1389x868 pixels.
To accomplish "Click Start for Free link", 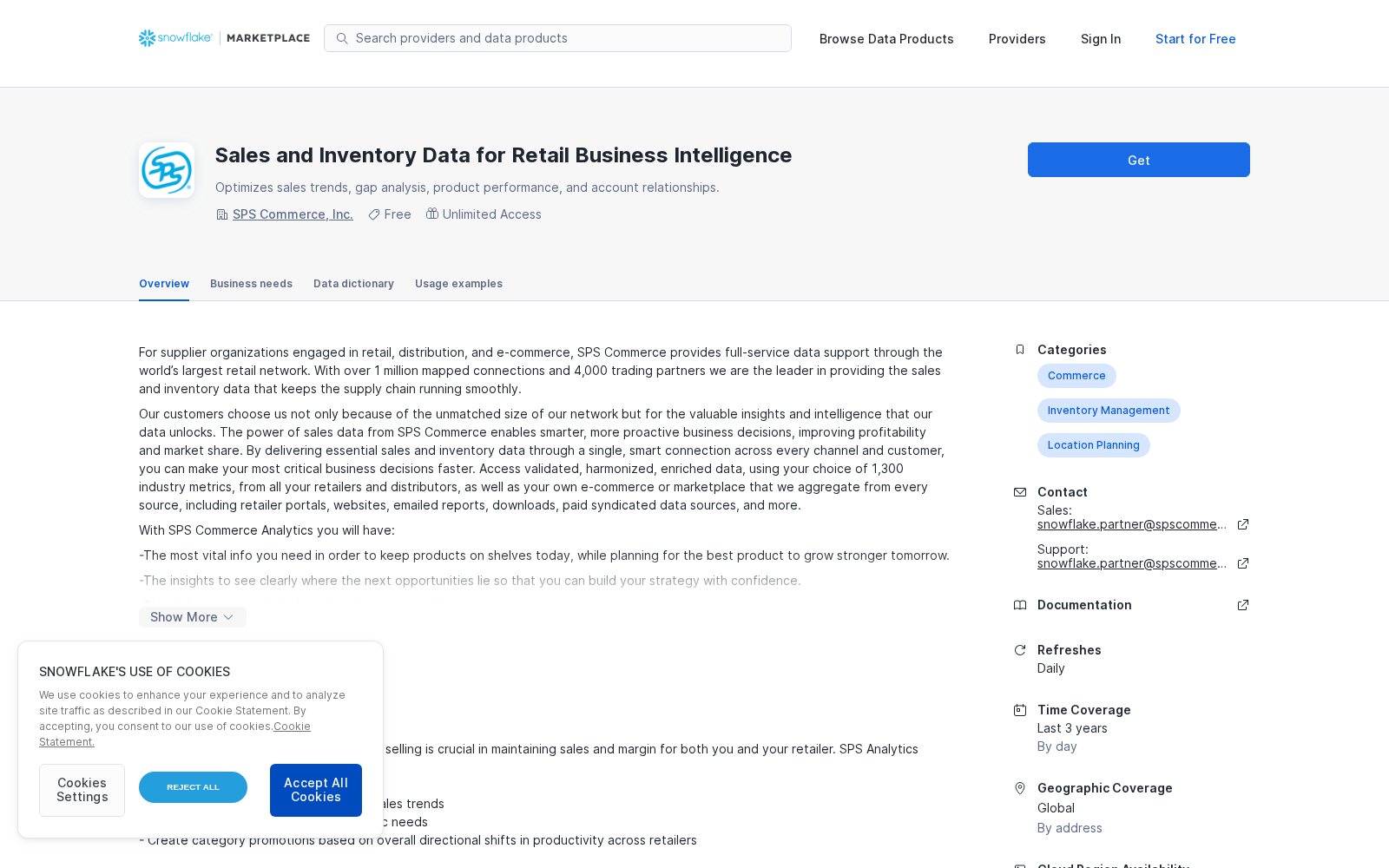I will coord(1195,39).
